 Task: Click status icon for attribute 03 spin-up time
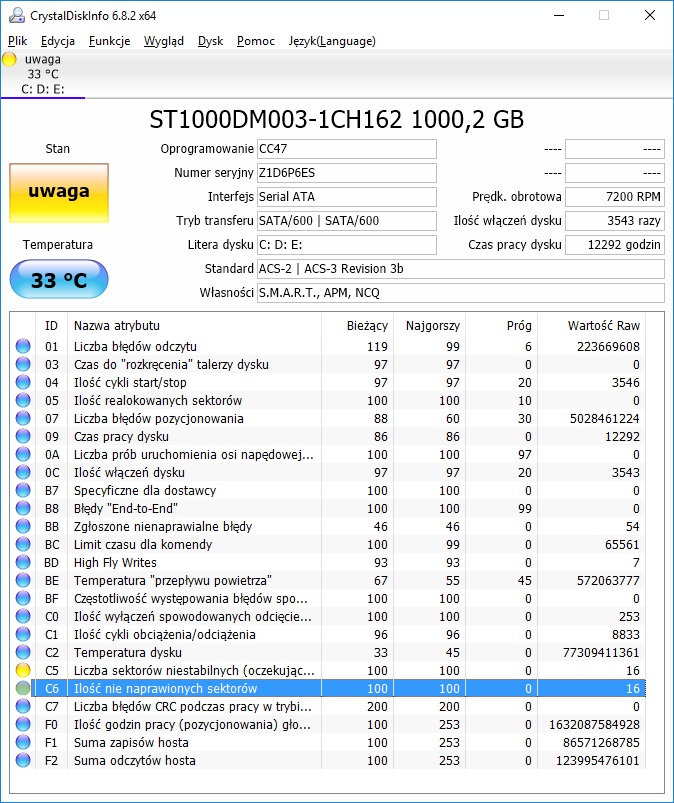point(23,364)
